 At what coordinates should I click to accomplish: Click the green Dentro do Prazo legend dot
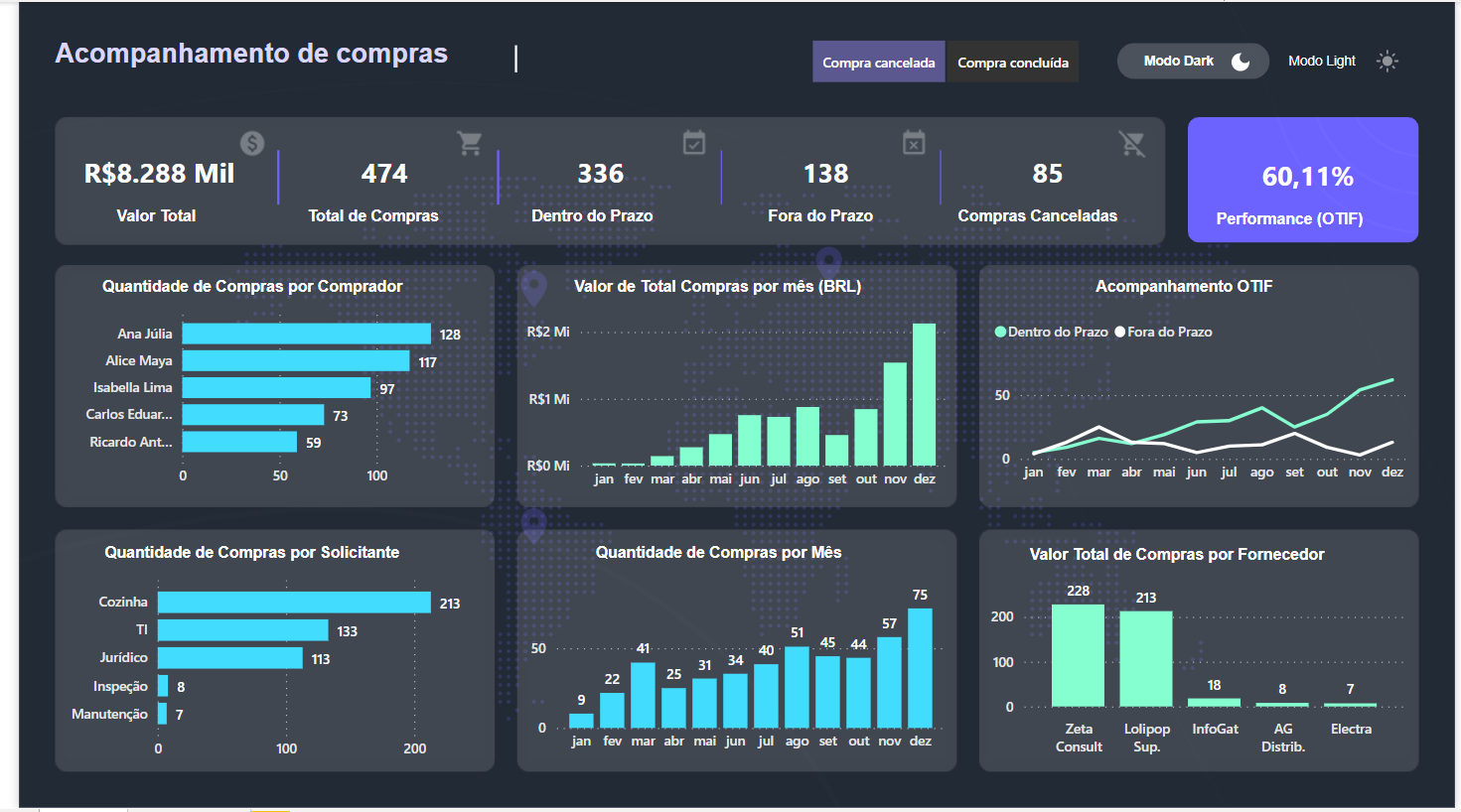1000,332
